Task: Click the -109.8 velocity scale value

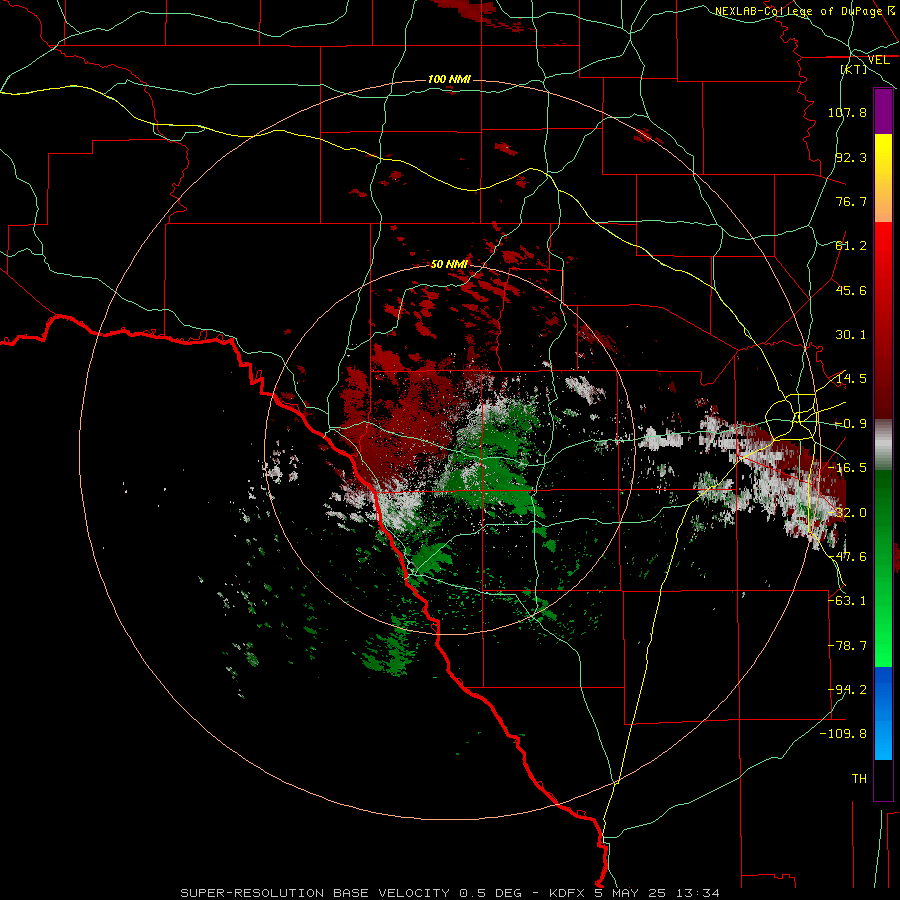Action: (x=843, y=734)
